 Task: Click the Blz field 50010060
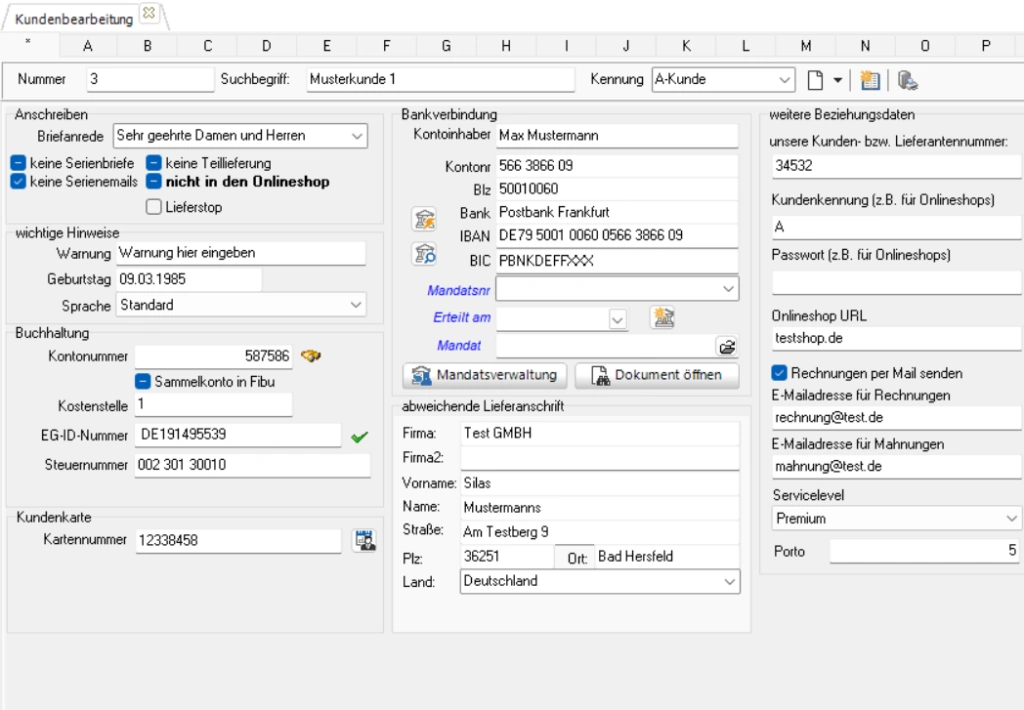(x=617, y=189)
